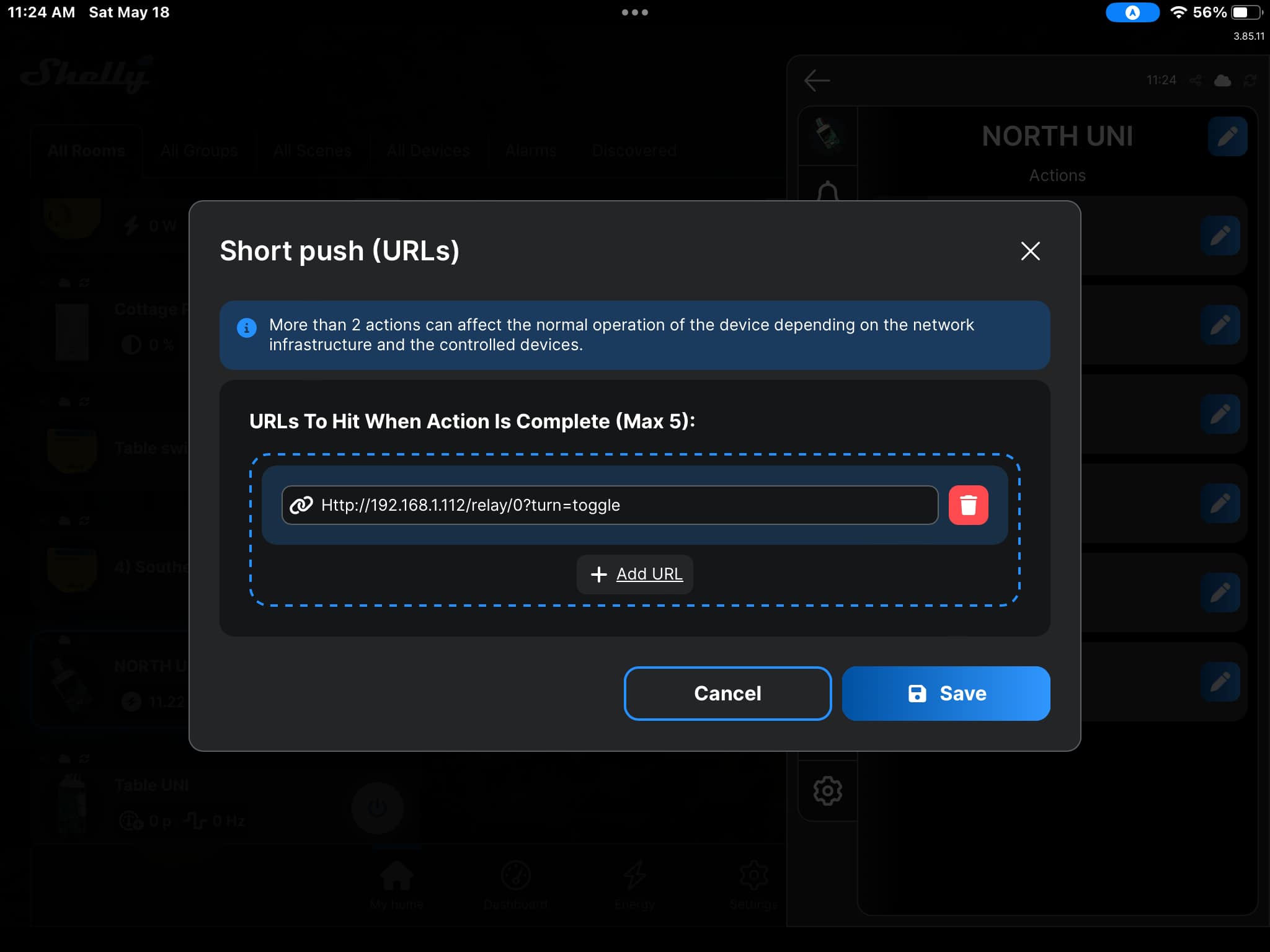The height and width of the screenshot is (952, 1270).
Task: Select the Actions label under NORTH UNI
Action: tap(1057, 175)
